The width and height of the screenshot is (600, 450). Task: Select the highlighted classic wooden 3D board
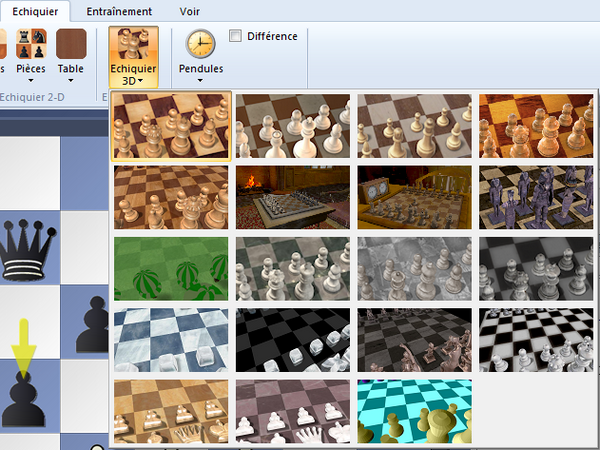click(171, 126)
